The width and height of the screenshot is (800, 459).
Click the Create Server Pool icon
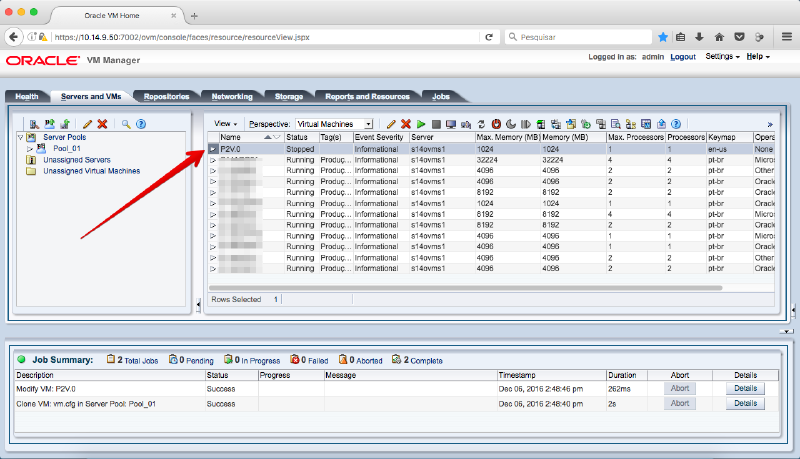pyautogui.click(x=49, y=124)
